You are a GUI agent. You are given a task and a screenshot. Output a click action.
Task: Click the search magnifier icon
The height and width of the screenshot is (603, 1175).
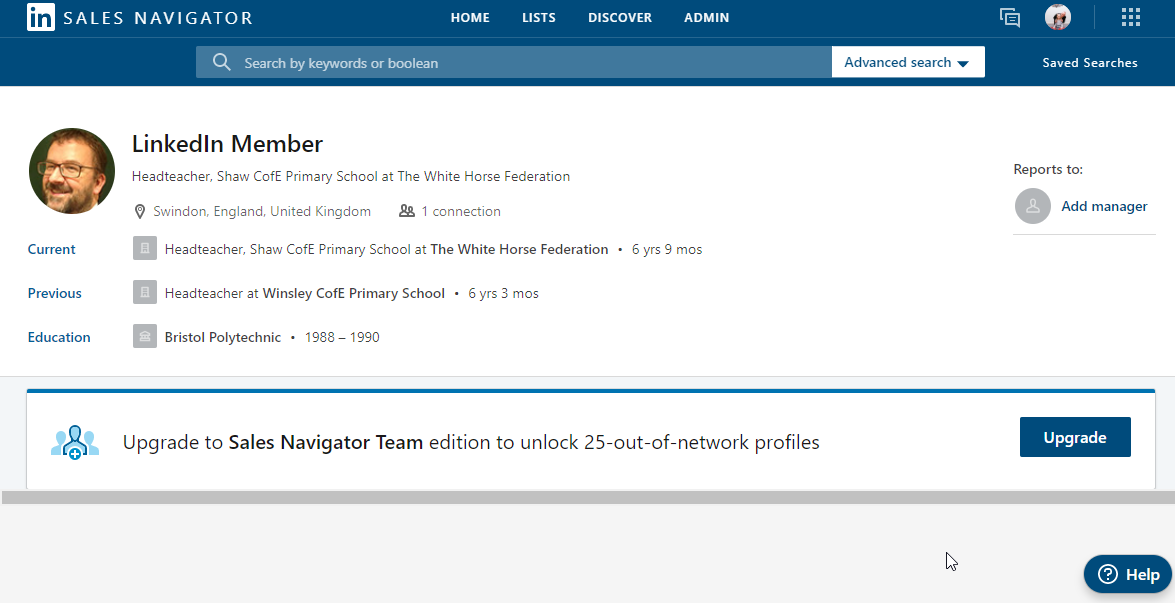pyautogui.click(x=221, y=62)
